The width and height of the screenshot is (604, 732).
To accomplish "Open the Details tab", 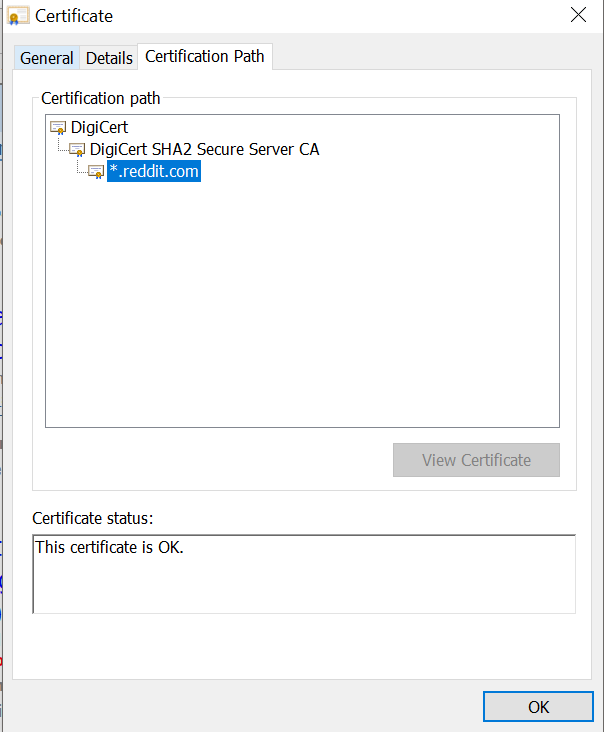I will point(109,58).
